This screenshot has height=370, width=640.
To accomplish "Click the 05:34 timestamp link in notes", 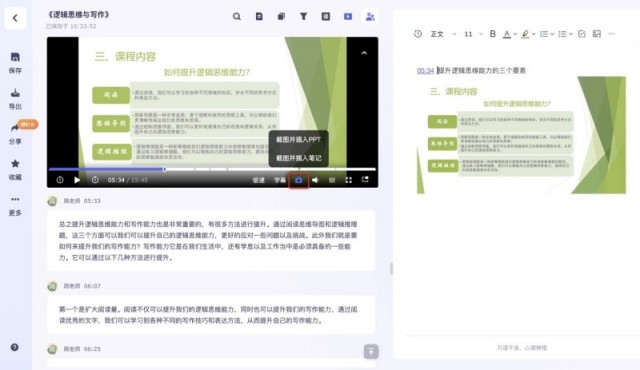I will [425, 71].
